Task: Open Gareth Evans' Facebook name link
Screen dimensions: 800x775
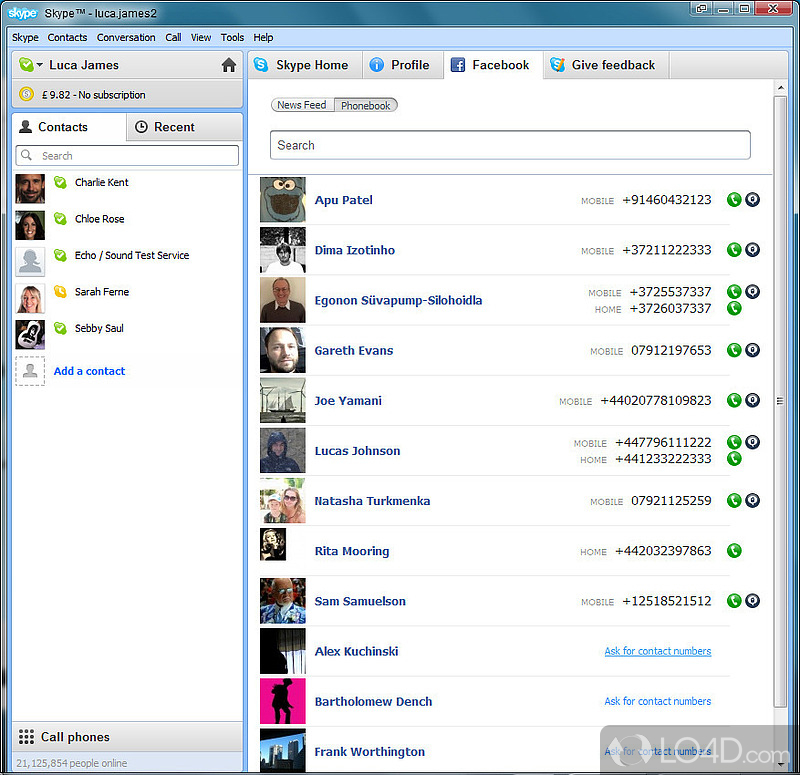Action: point(354,351)
